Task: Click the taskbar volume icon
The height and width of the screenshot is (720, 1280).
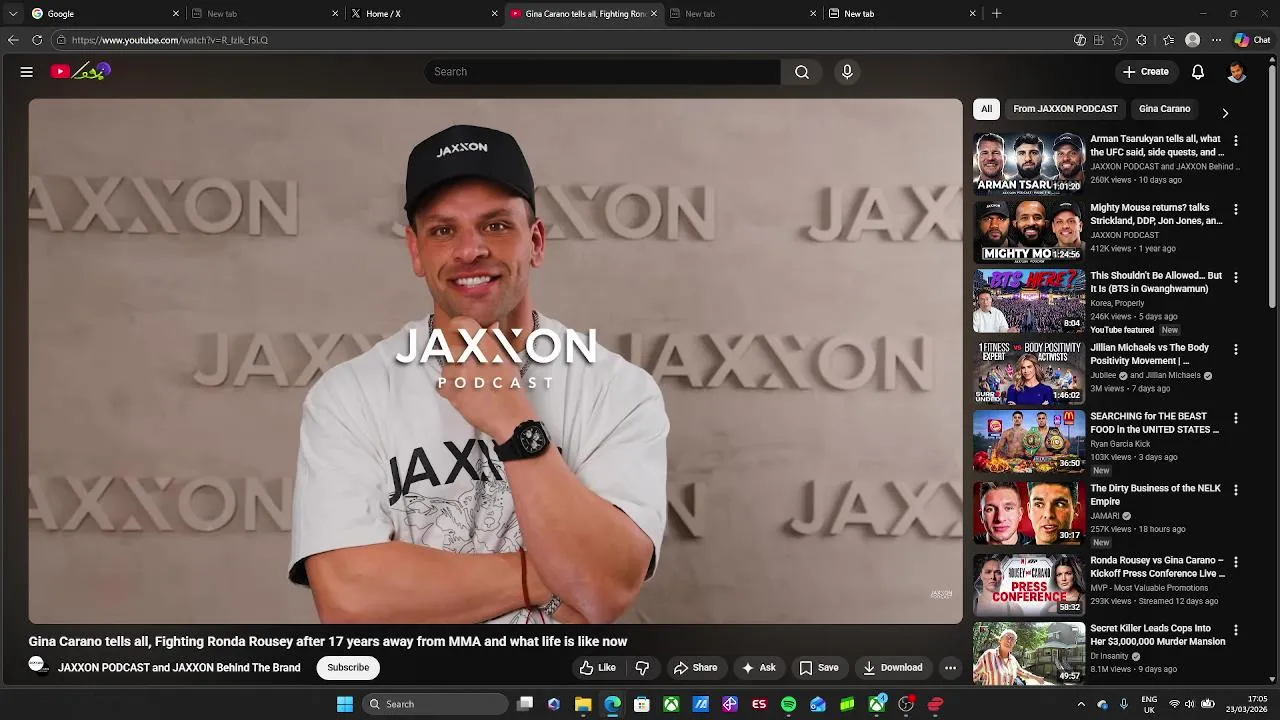Action: tap(1189, 704)
